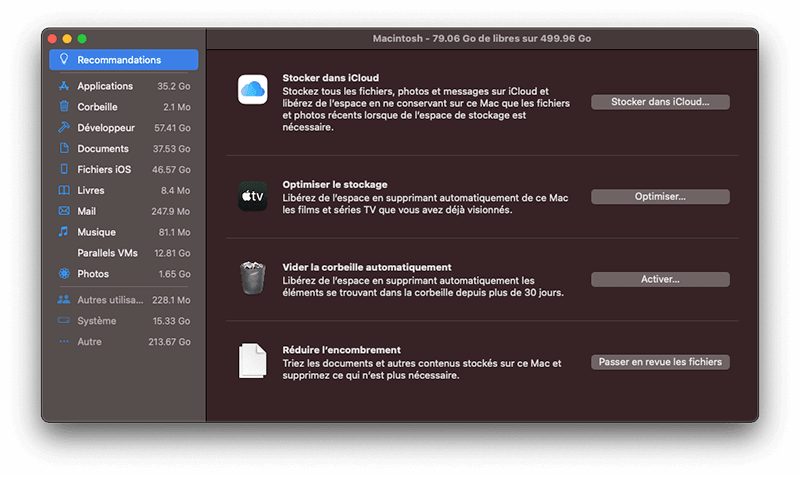This screenshot has height=477, width=800.
Task: Close the window with the red button
Action: point(52,38)
